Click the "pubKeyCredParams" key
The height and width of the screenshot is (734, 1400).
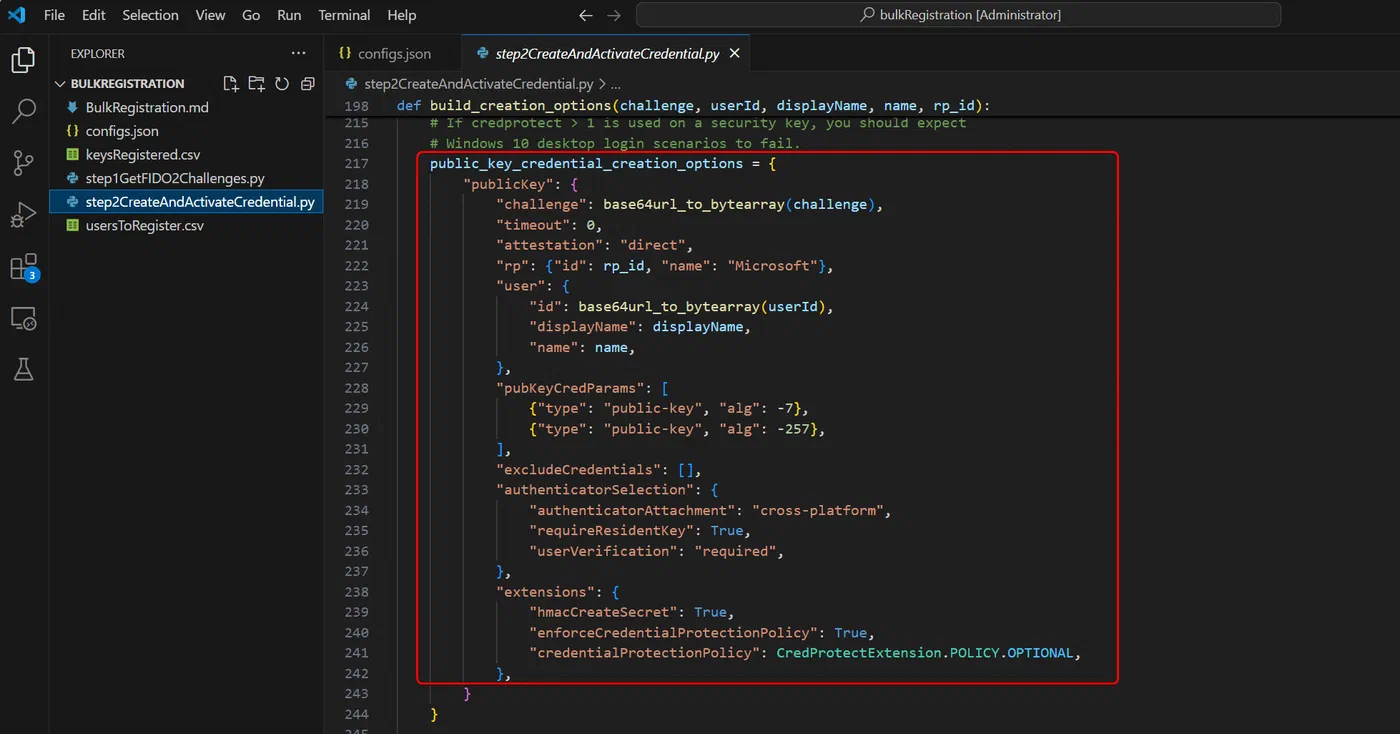click(570, 388)
